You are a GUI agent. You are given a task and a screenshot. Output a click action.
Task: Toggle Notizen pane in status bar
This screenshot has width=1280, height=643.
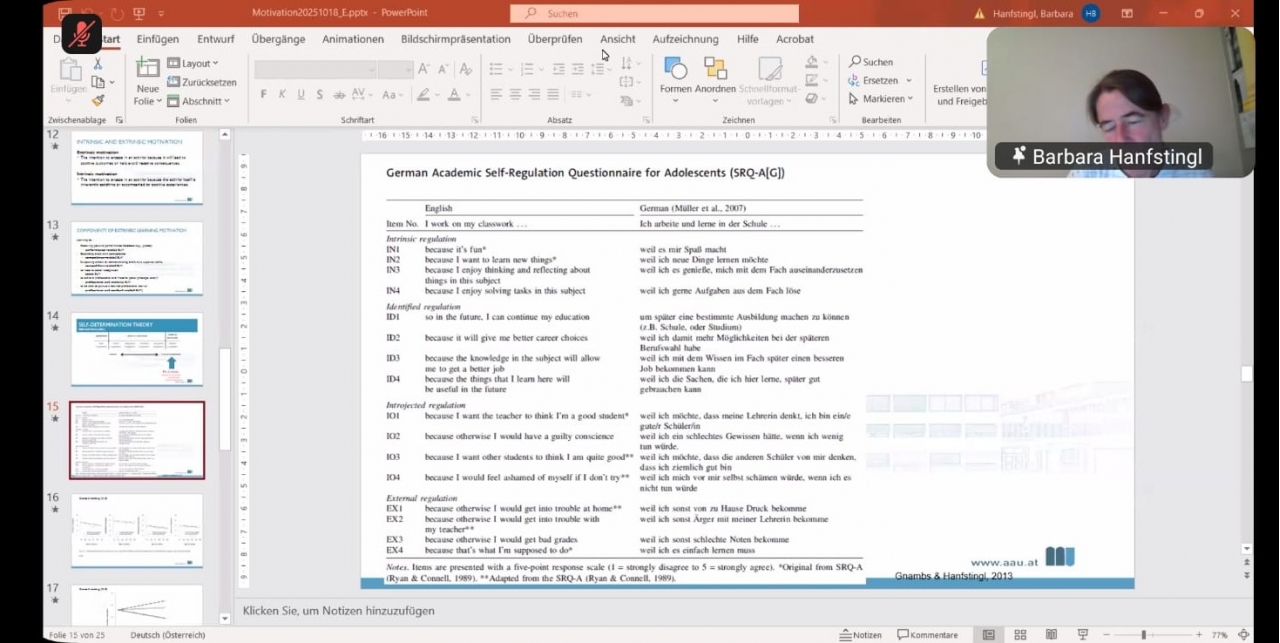pyautogui.click(x=861, y=635)
